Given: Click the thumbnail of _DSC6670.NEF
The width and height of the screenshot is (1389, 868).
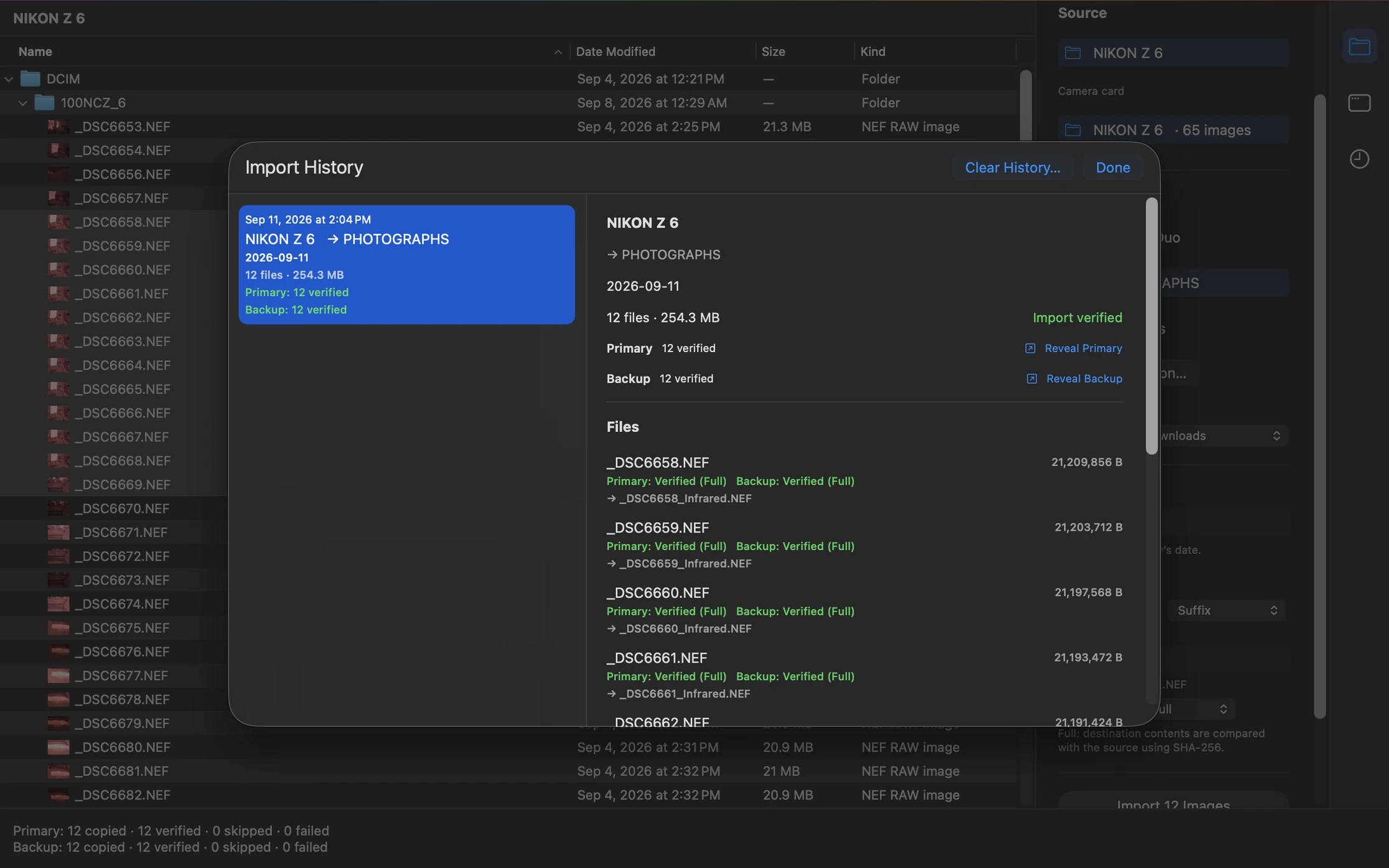Looking at the screenshot, I should coord(58,509).
